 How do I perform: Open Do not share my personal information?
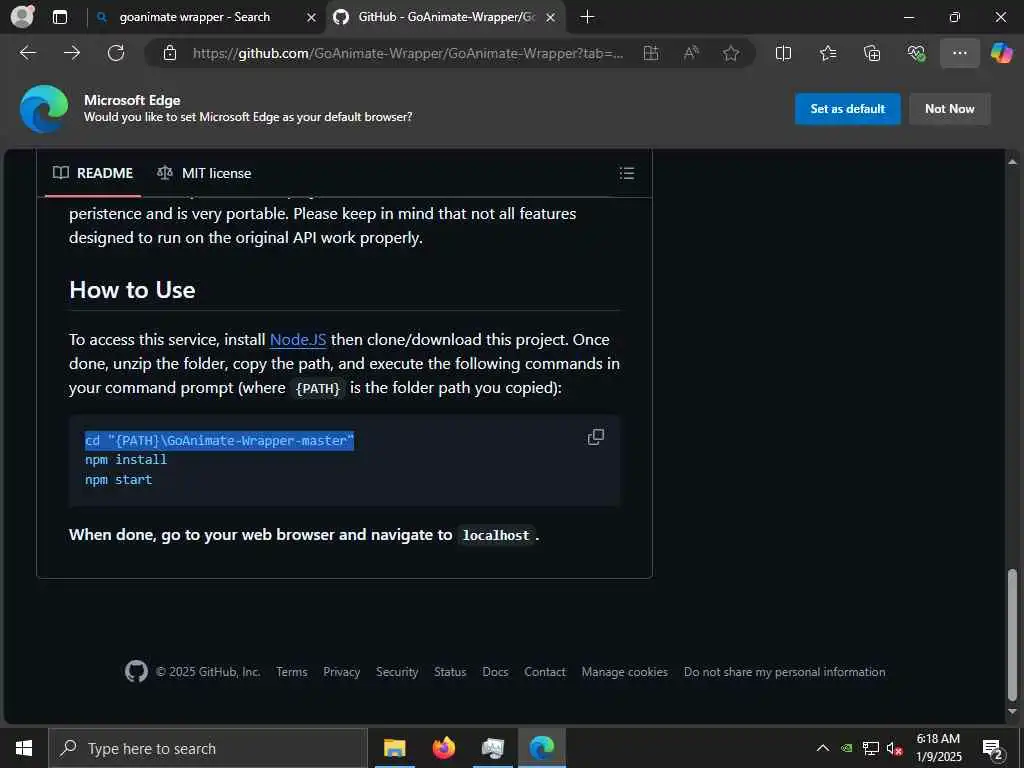pos(784,672)
